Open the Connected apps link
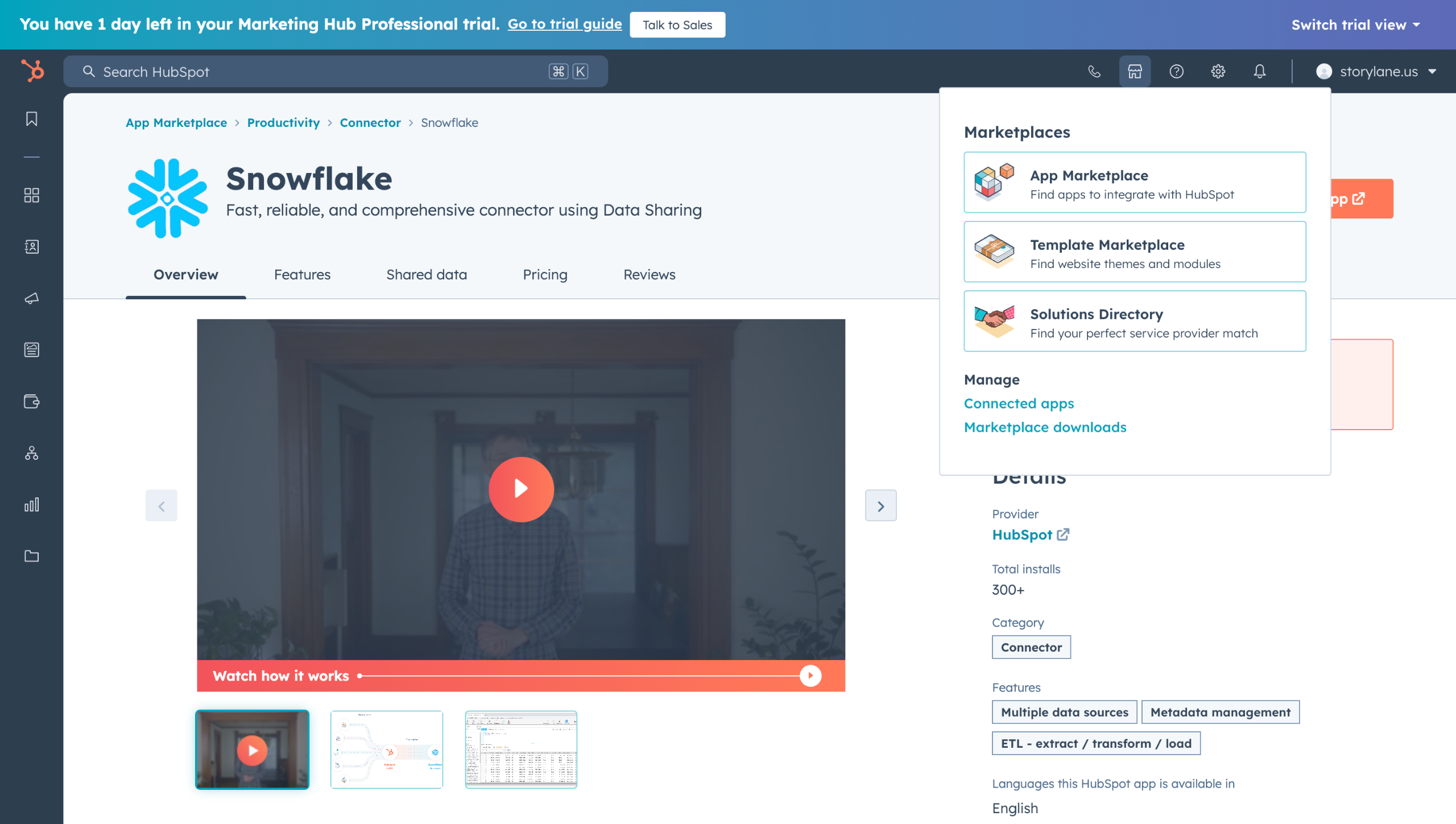 pos(1019,403)
